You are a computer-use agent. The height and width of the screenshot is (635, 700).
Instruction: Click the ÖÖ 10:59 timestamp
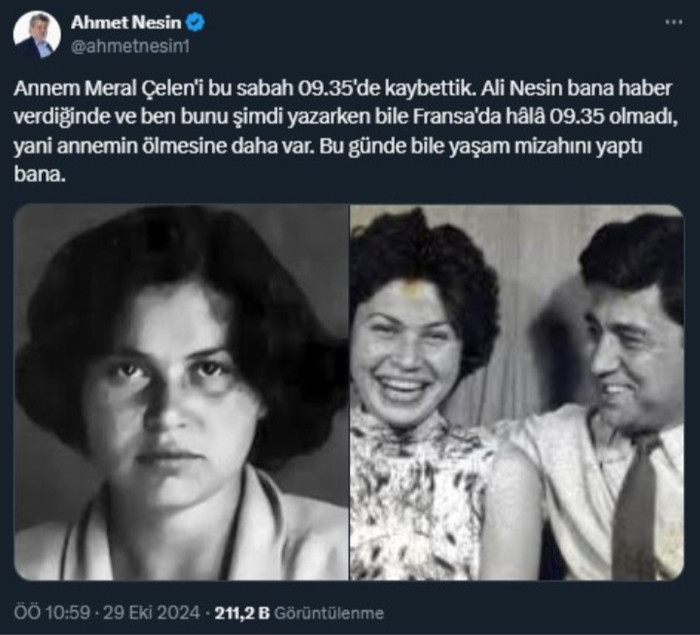point(52,612)
